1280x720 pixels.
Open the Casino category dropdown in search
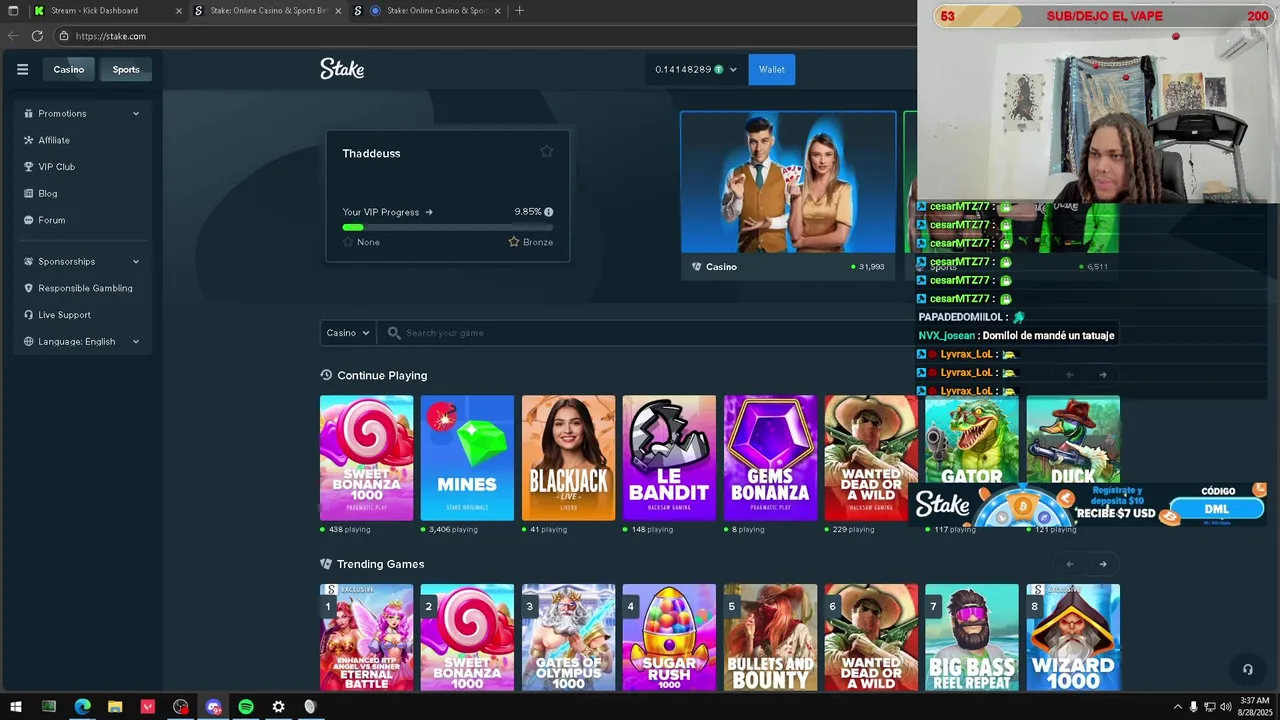click(x=348, y=333)
